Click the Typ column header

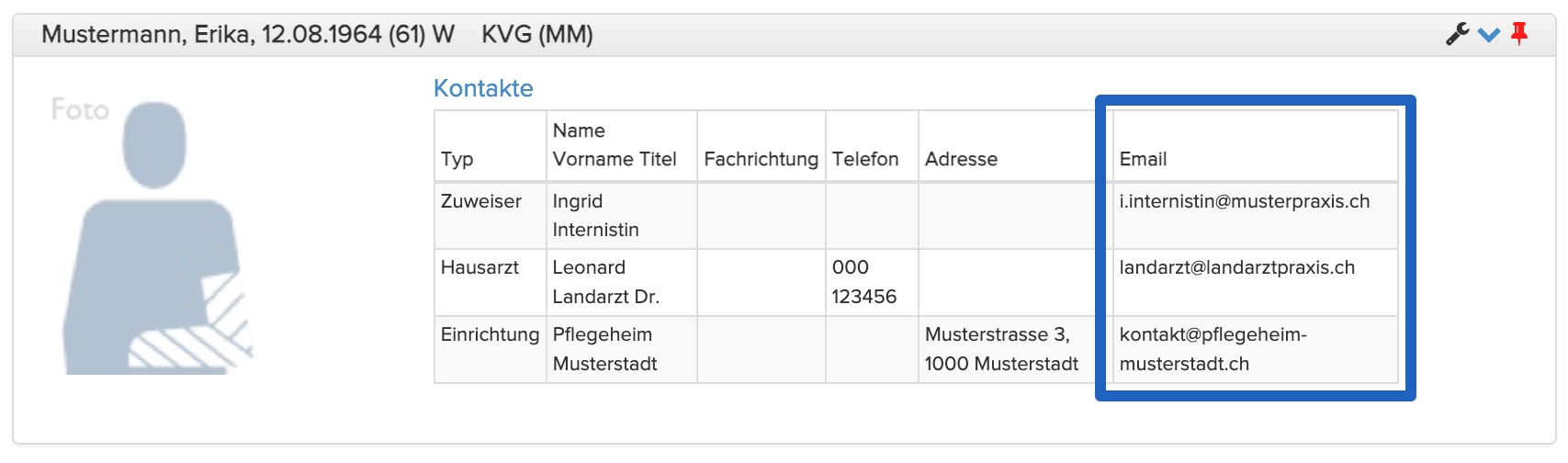(457, 159)
